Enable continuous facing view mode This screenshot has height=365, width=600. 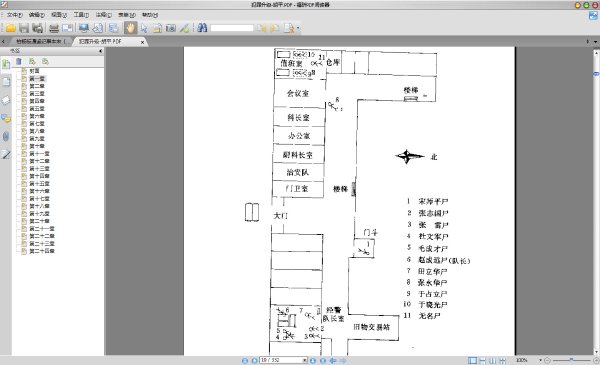coord(502,360)
